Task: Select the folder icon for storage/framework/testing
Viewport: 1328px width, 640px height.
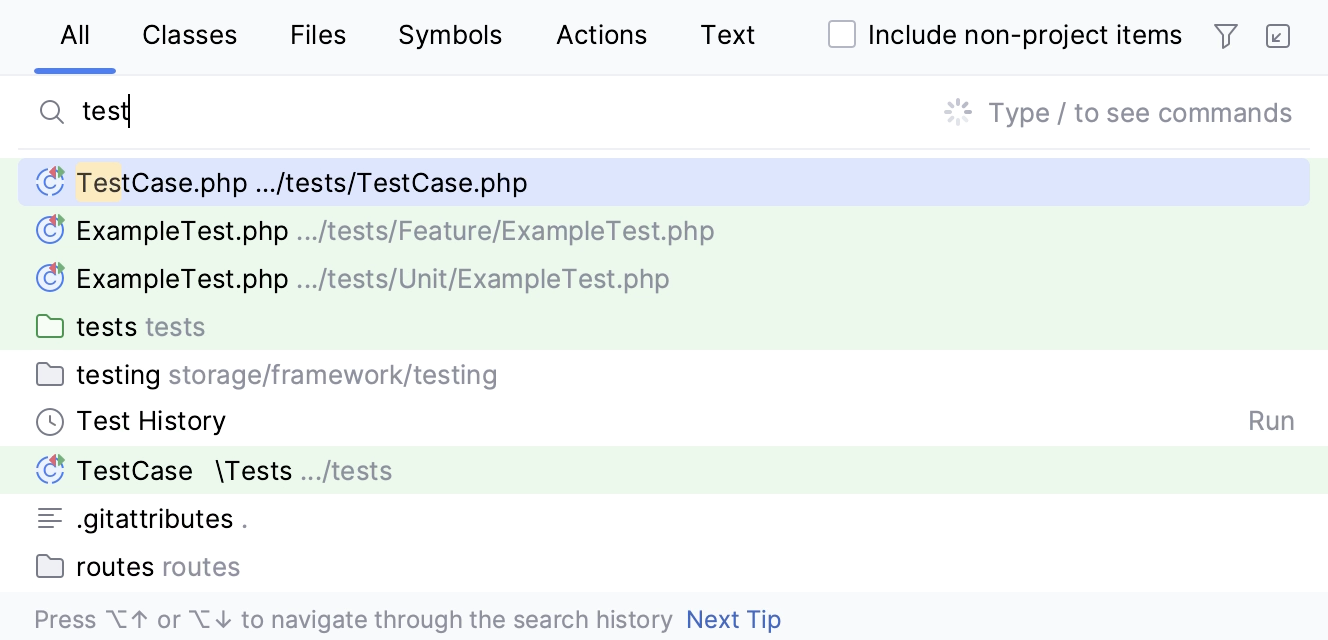Action: pyautogui.click(x=50, y=374)
